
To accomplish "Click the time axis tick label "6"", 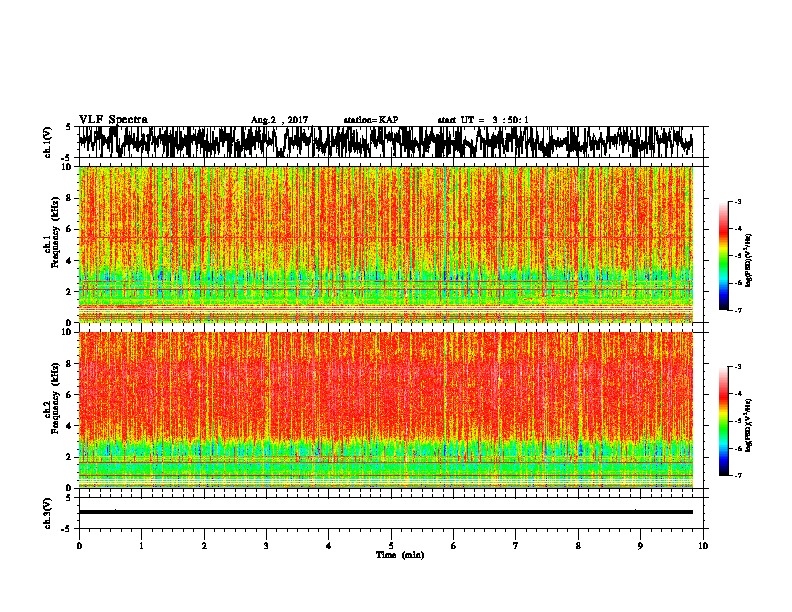I will 454,546.
